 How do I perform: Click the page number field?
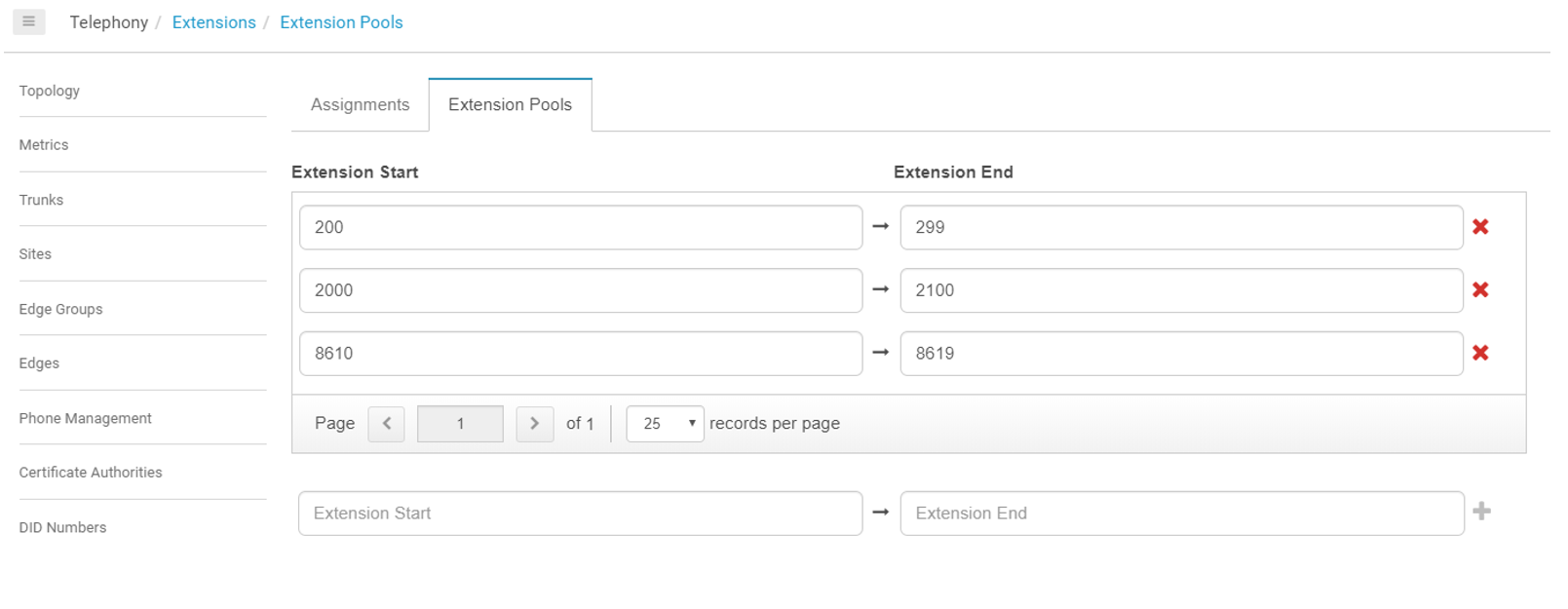tap(460, 424)
